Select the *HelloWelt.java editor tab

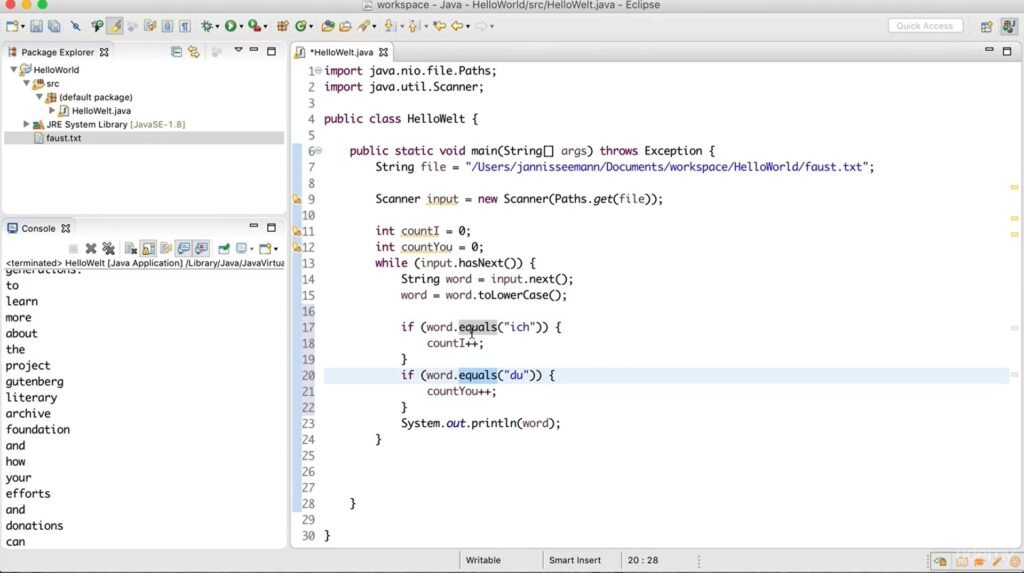click(341, 52)
